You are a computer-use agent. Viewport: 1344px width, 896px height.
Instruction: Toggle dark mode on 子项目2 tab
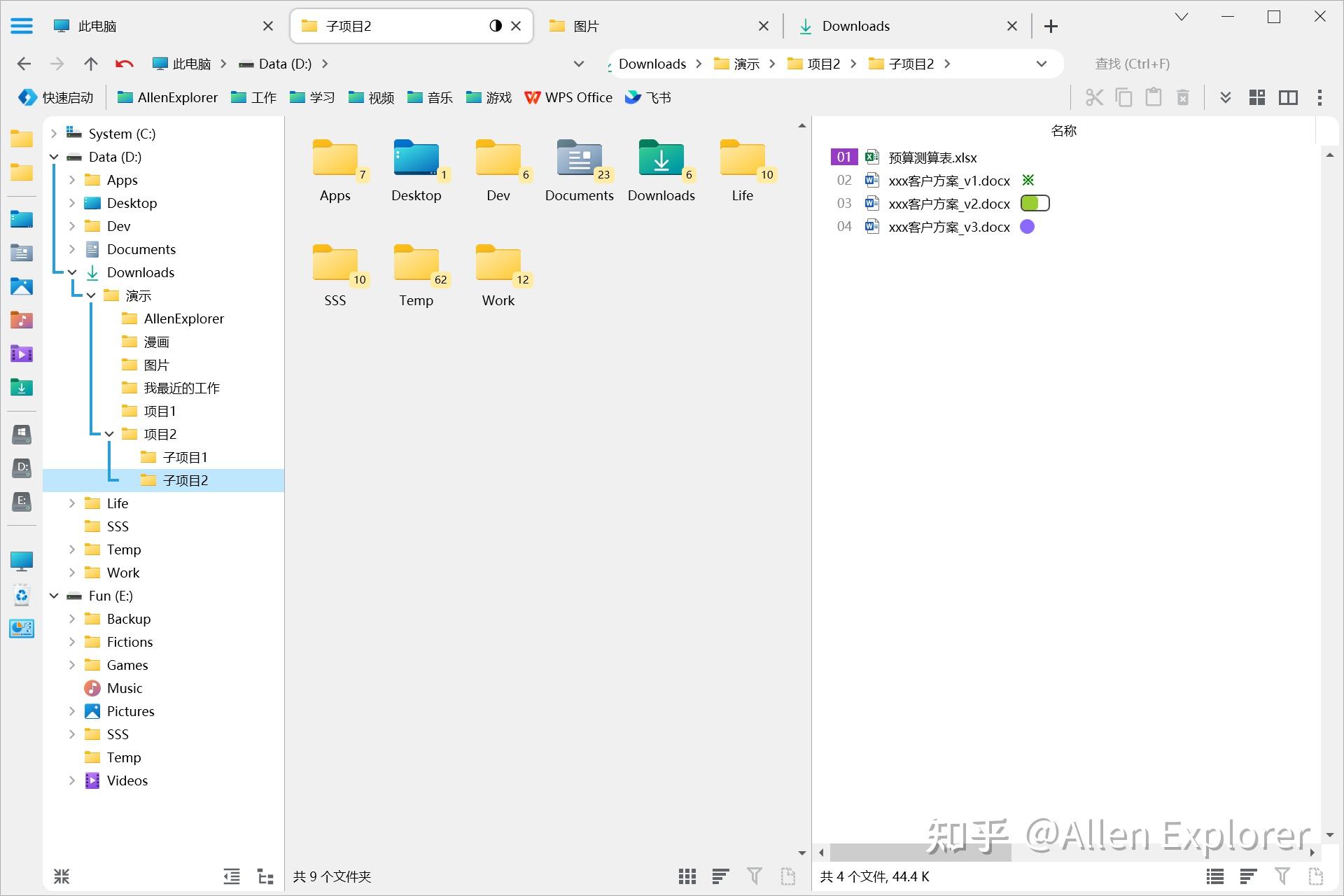pos(496,25)
